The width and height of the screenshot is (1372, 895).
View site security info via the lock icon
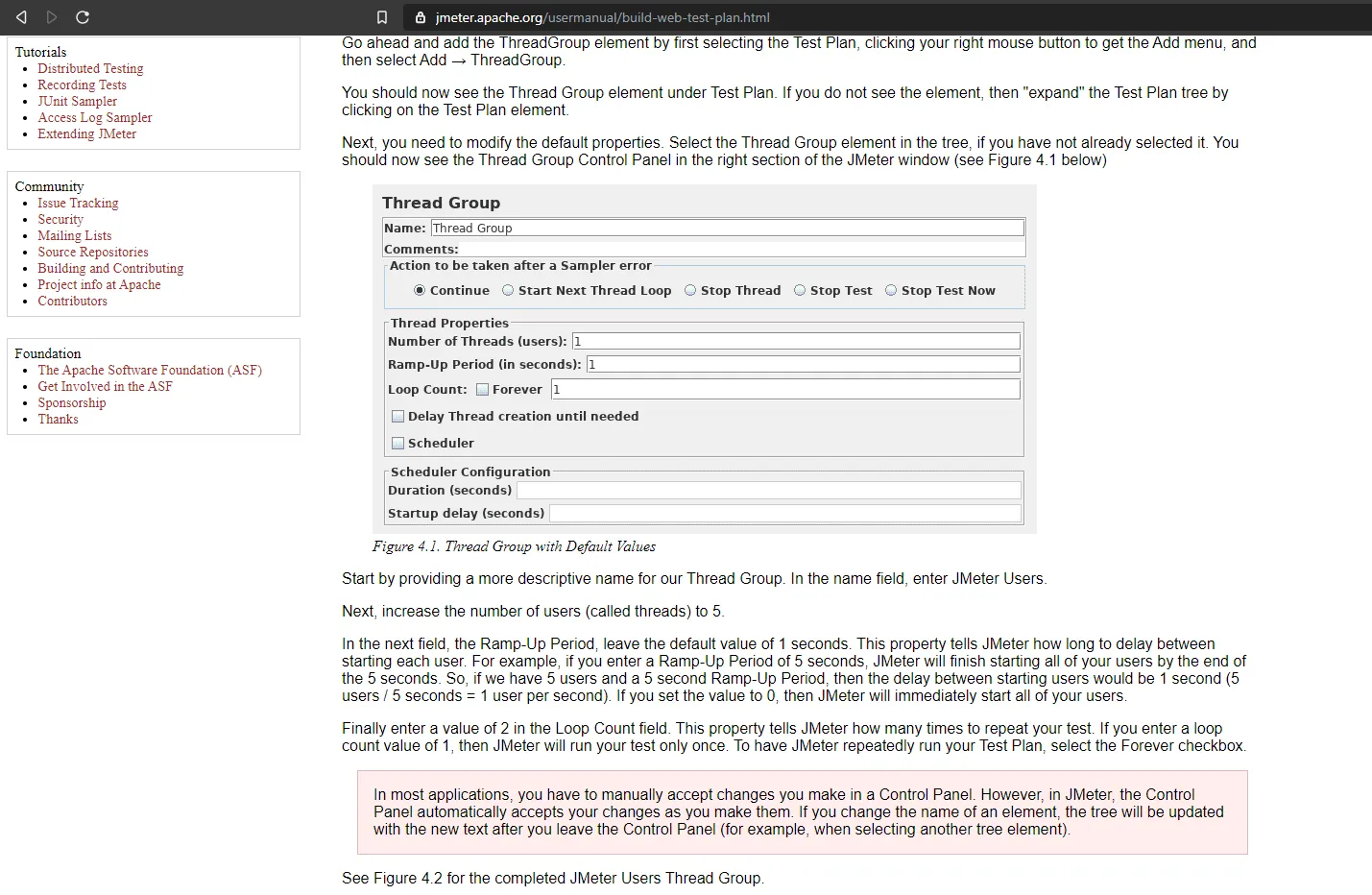point(421,17)
